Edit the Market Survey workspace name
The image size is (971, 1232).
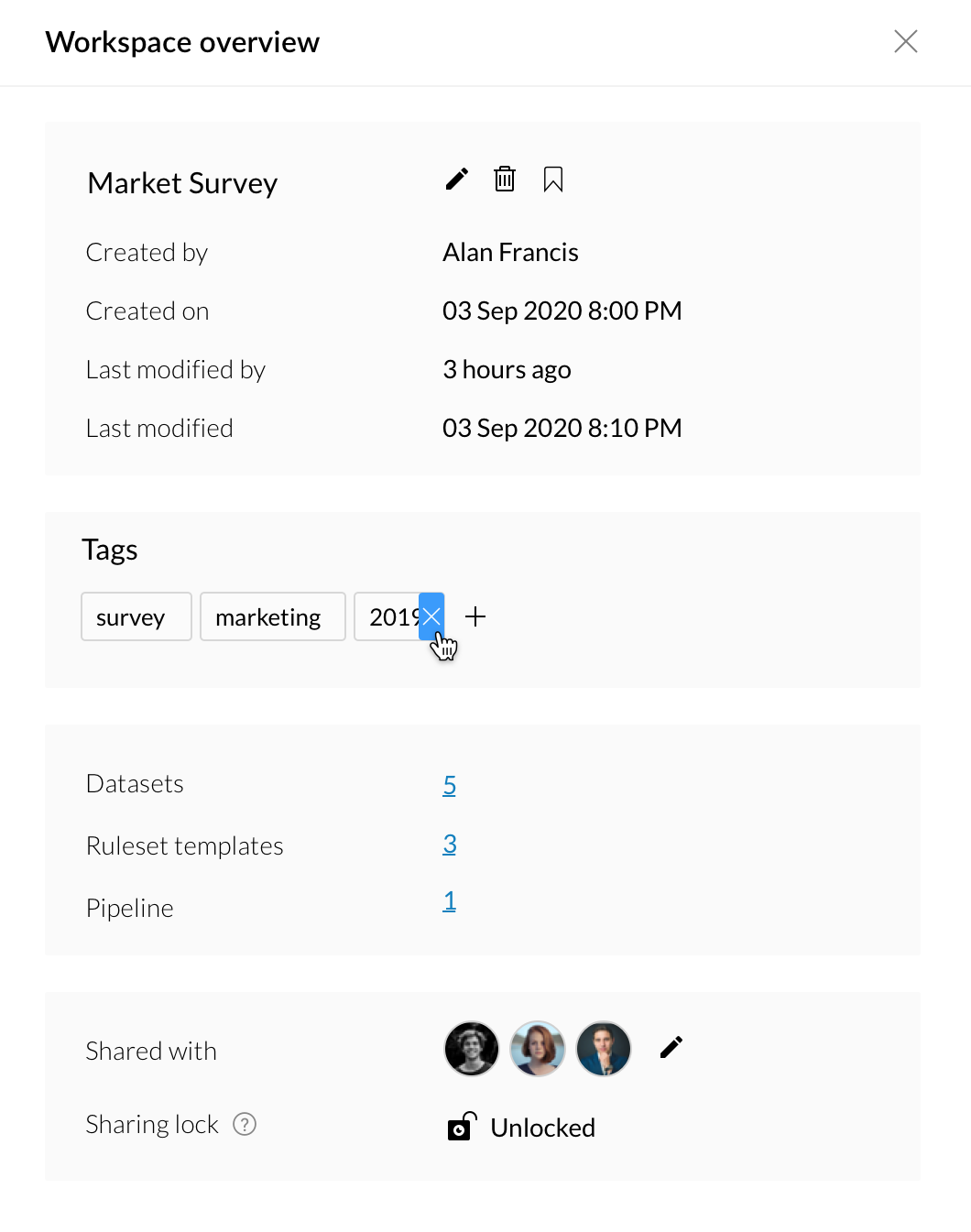pyautogui.click(x=457, y=179)
